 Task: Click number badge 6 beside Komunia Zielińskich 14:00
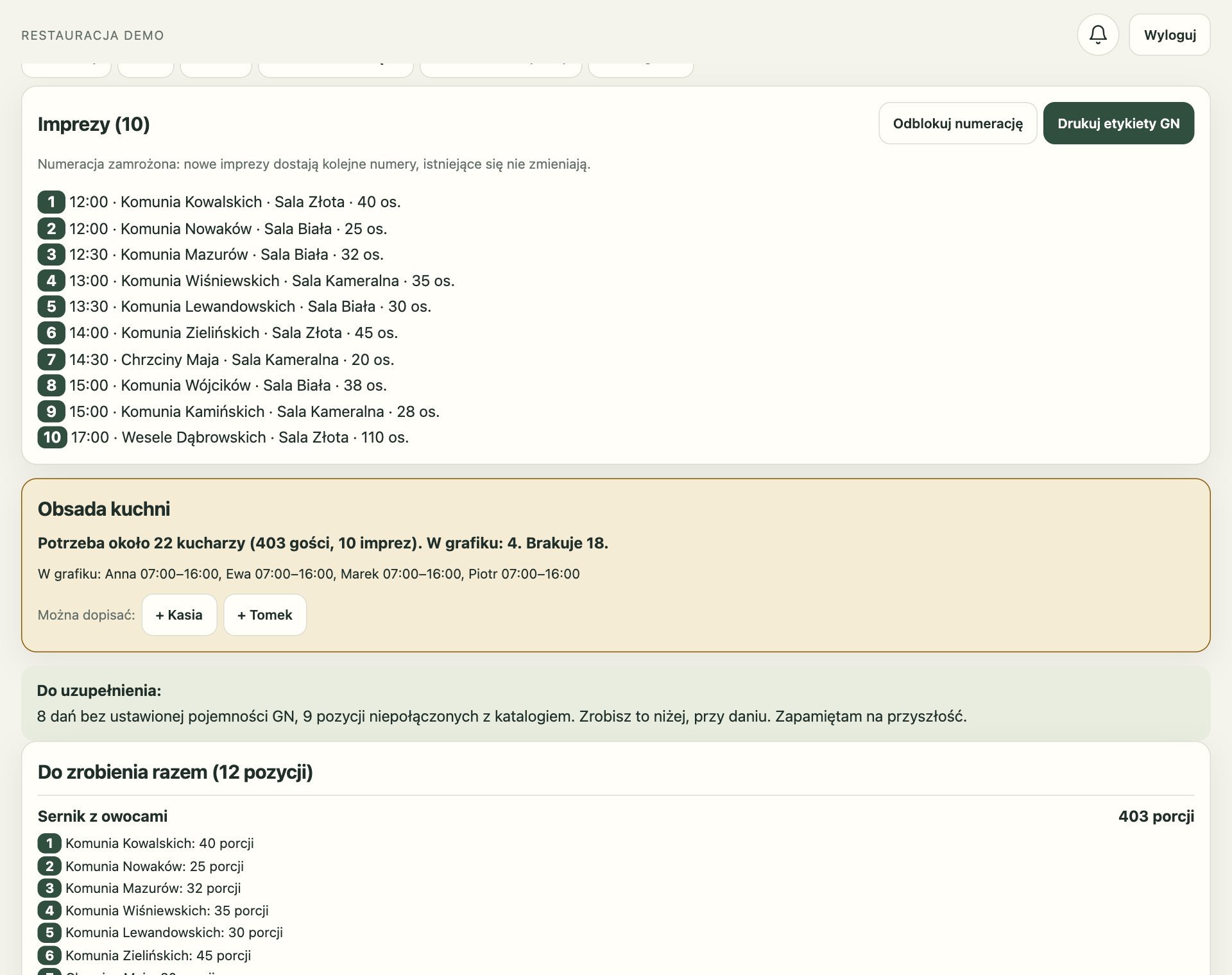(x=51, y=333)
